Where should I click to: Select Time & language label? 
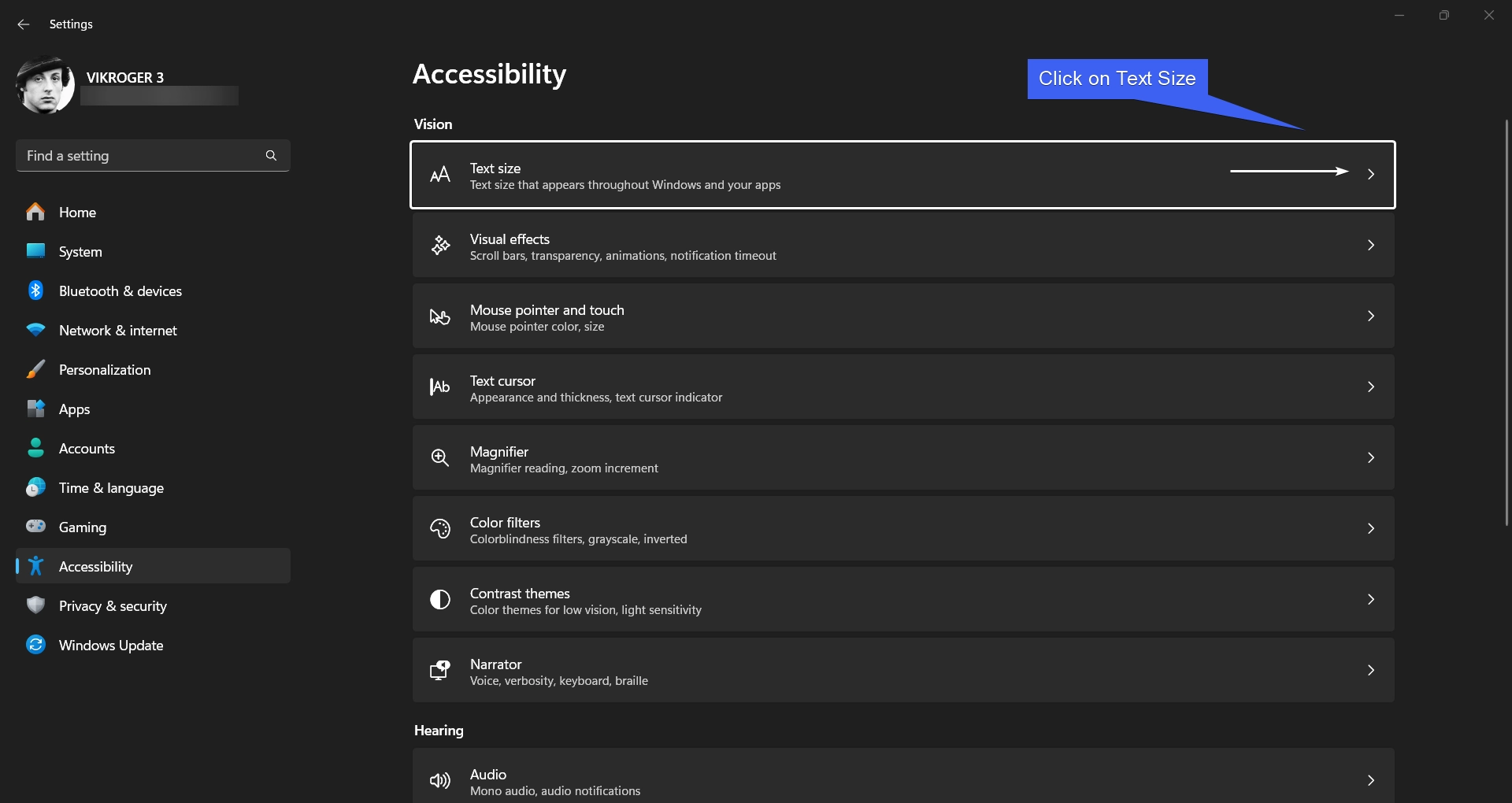pos(111,488)
